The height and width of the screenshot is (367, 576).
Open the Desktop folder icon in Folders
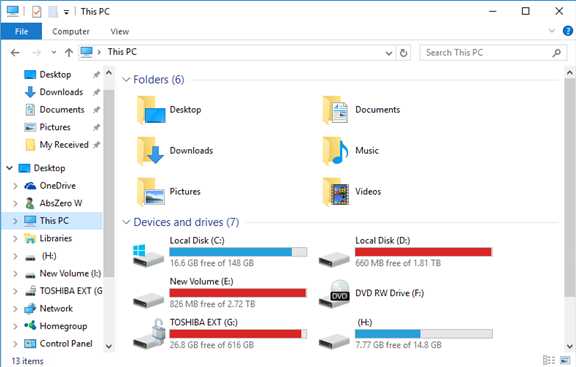tap(151, 110)
